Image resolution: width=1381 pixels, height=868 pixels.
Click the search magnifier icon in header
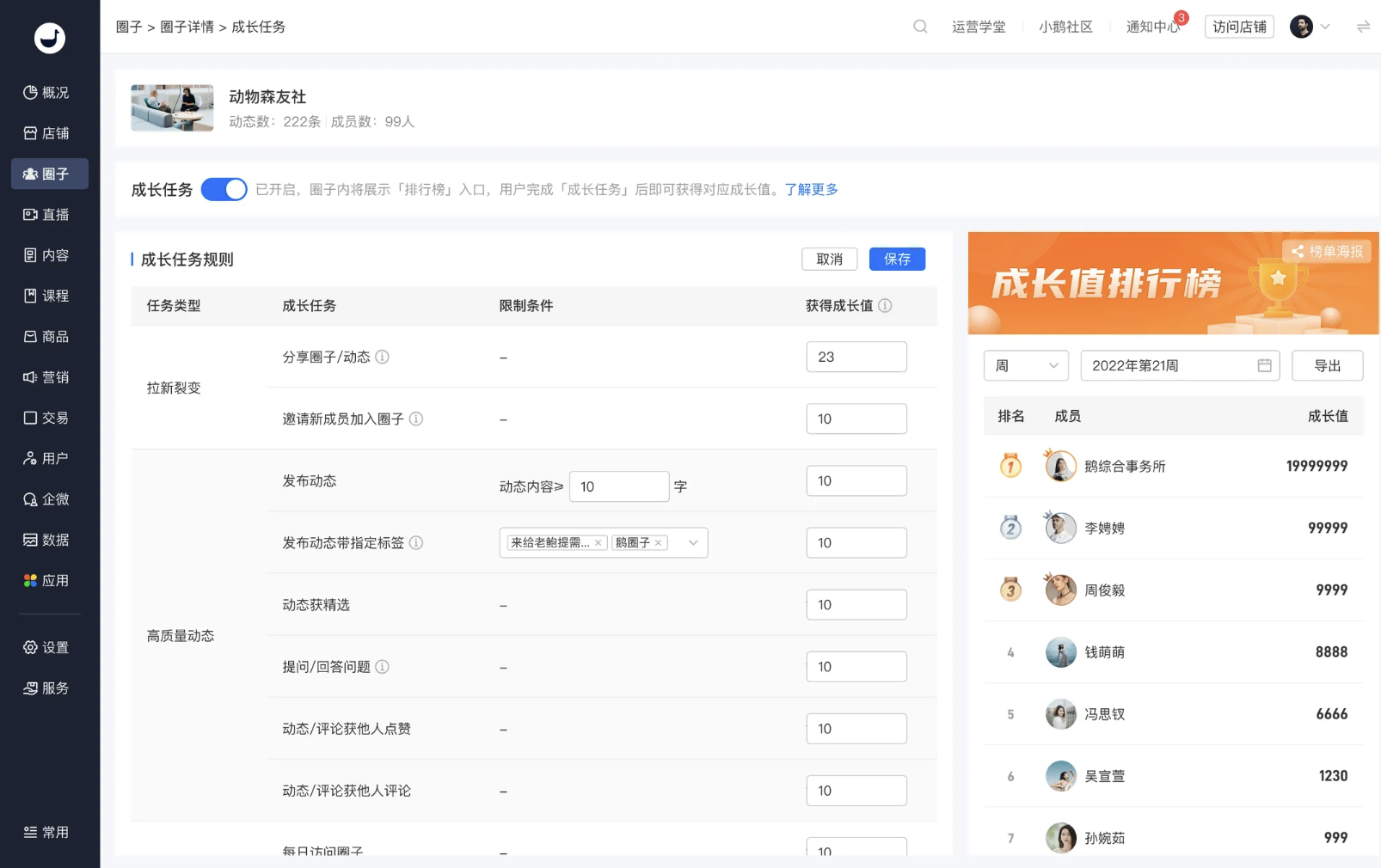[920, 27]
